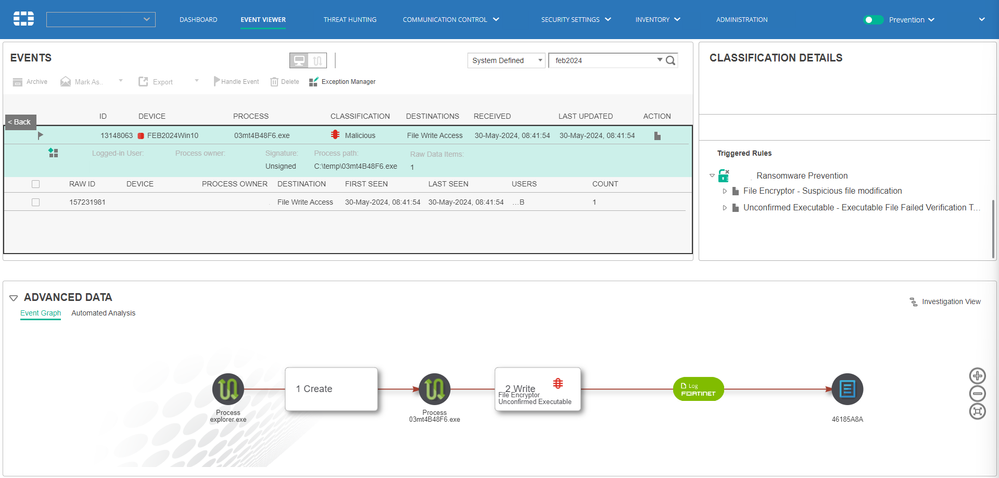The height and width of the screenshot is (478, 999).
Task: Open the user menu arrow at far right
Action: (982, 20)
